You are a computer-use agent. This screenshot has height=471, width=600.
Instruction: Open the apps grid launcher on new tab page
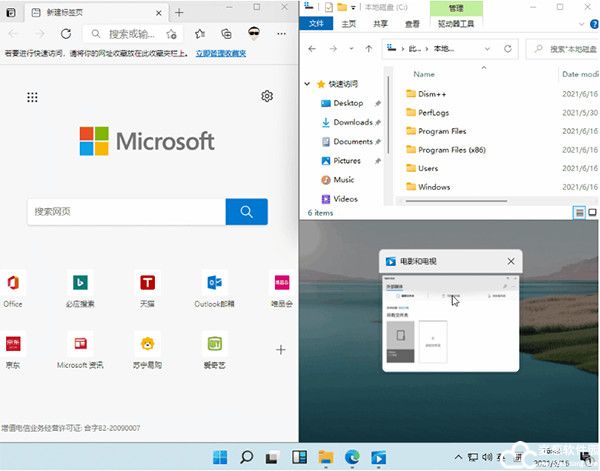[33, 97]
